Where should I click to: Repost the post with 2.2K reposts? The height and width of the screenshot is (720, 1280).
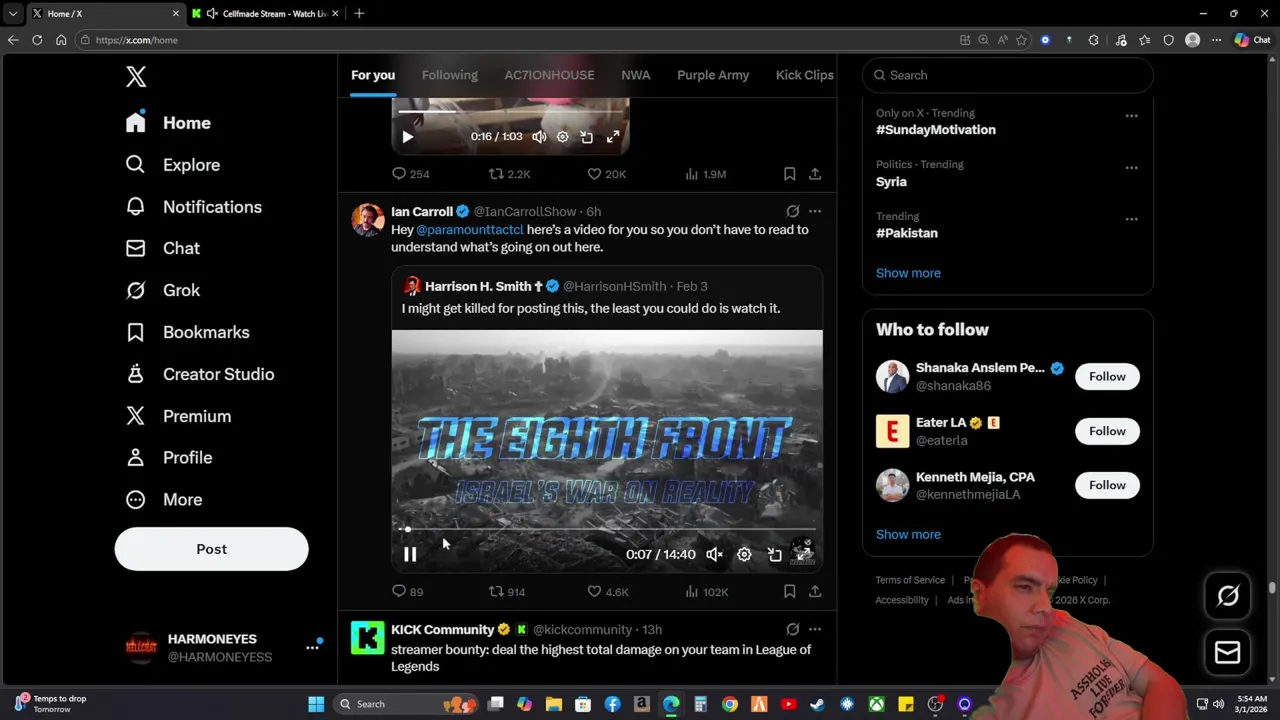509,174
